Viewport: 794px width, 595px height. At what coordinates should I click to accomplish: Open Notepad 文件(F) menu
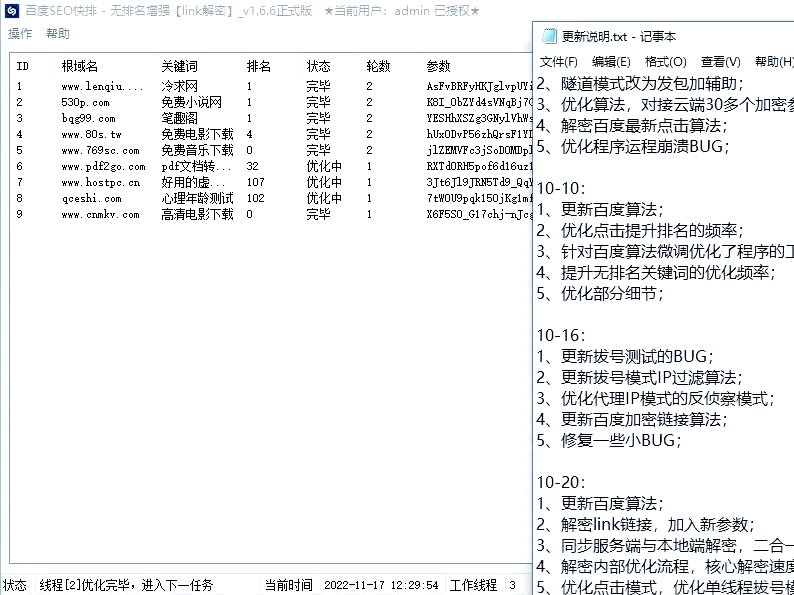pos(559,62)
